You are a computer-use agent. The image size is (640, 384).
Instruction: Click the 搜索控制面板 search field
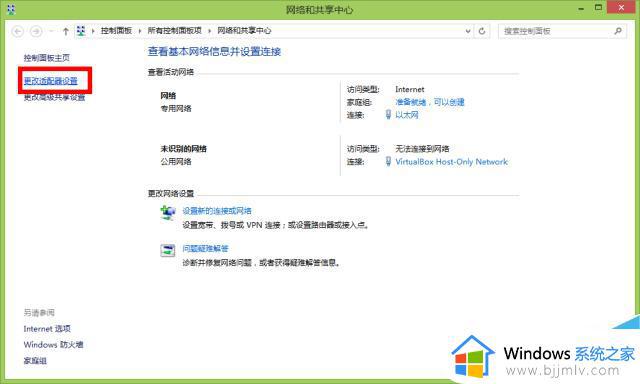562,31
